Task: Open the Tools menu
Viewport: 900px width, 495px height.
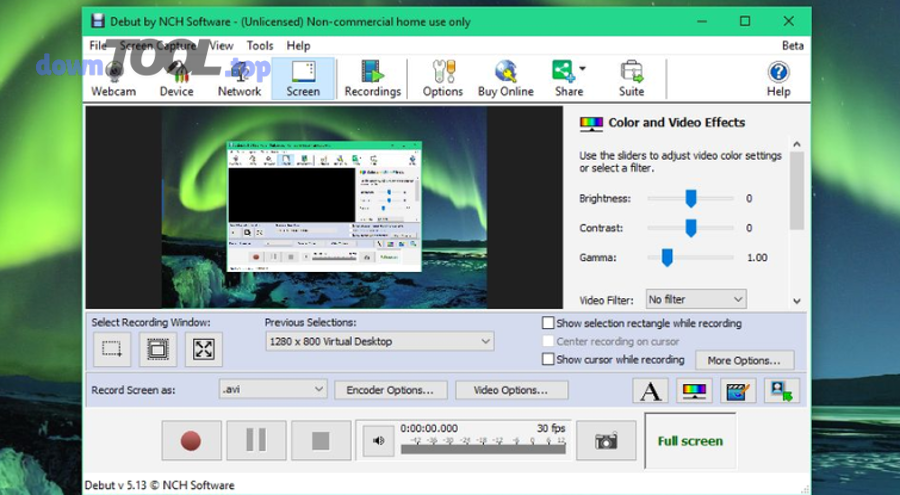Action: pyautogui.click(x=260, y=45)
